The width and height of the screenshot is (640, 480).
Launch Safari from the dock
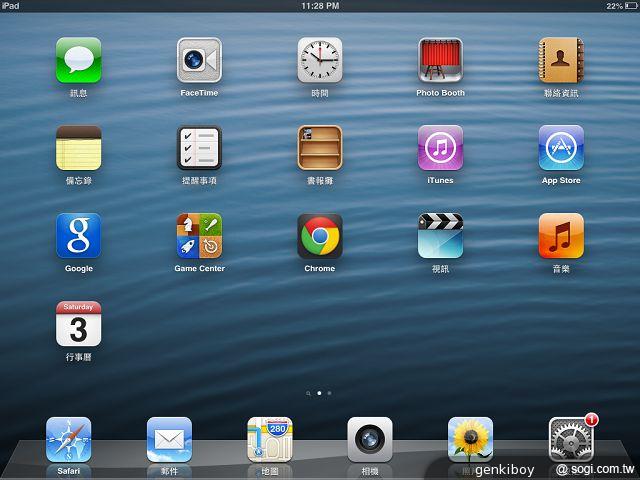click(x=68, y=439)
